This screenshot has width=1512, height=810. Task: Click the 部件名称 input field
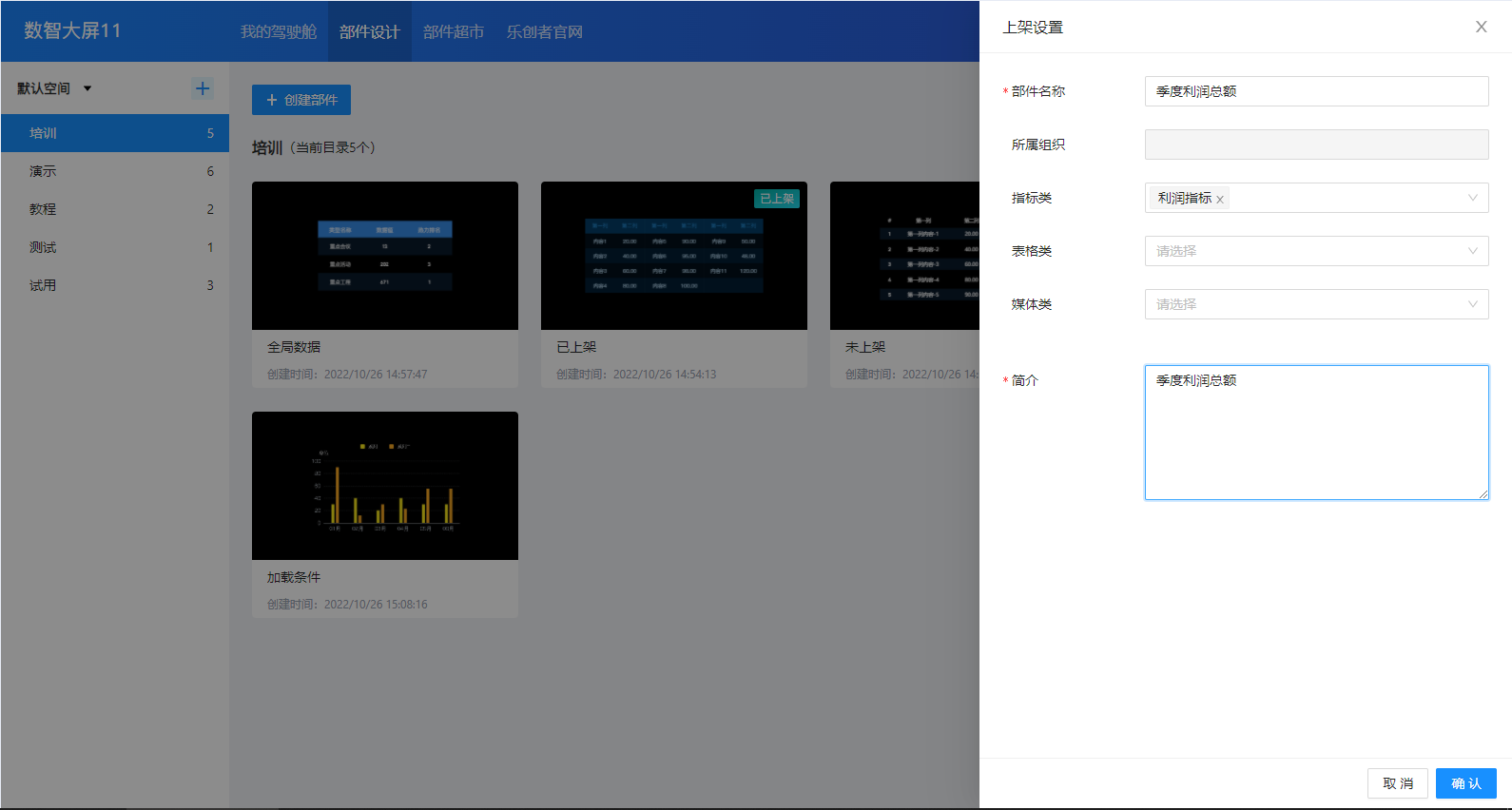(x=1315, y=91)
